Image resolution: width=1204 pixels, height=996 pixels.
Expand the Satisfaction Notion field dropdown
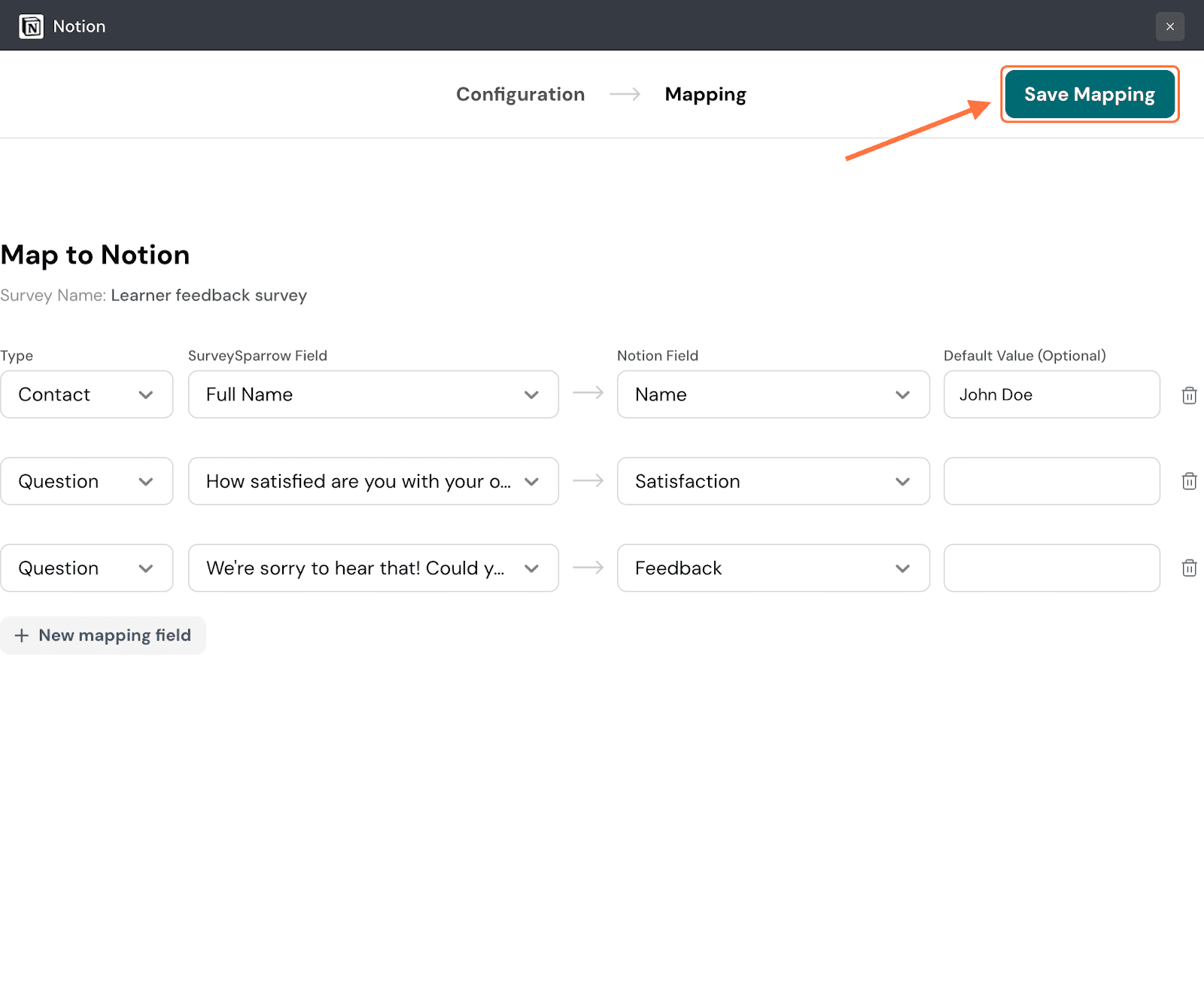tap(773, 481)
